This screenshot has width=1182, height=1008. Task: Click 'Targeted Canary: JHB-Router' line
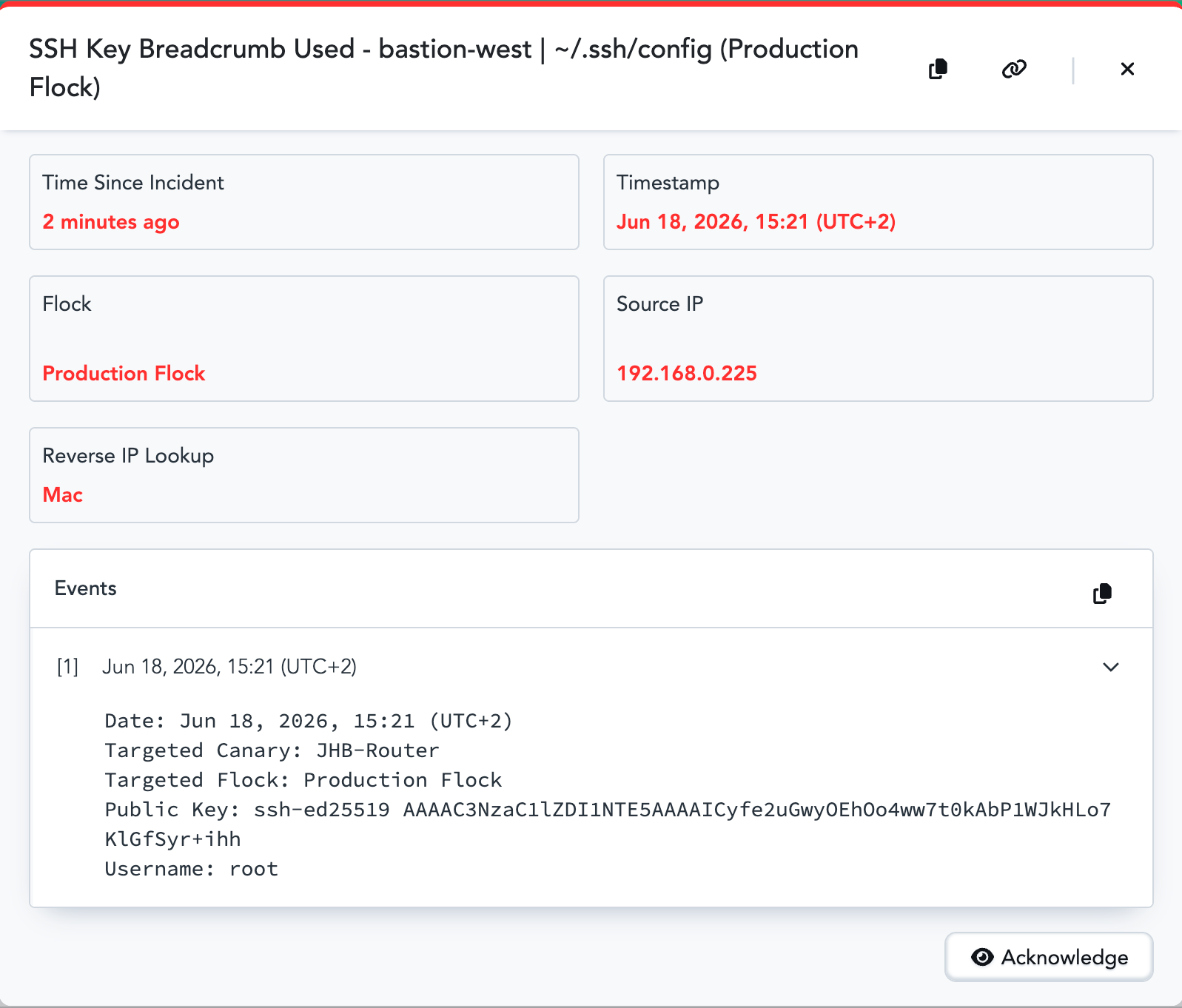click(x=272, y=750)
